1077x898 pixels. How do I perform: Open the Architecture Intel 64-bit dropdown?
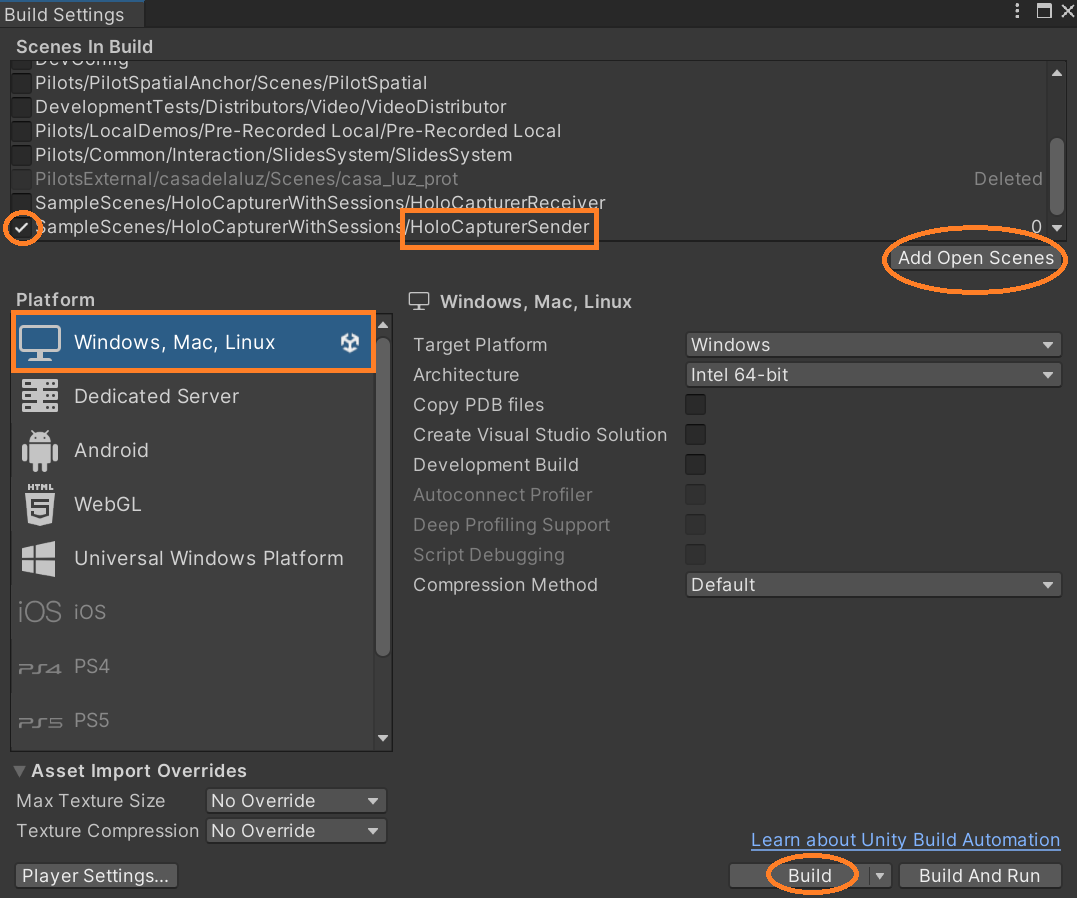(873, 375)
